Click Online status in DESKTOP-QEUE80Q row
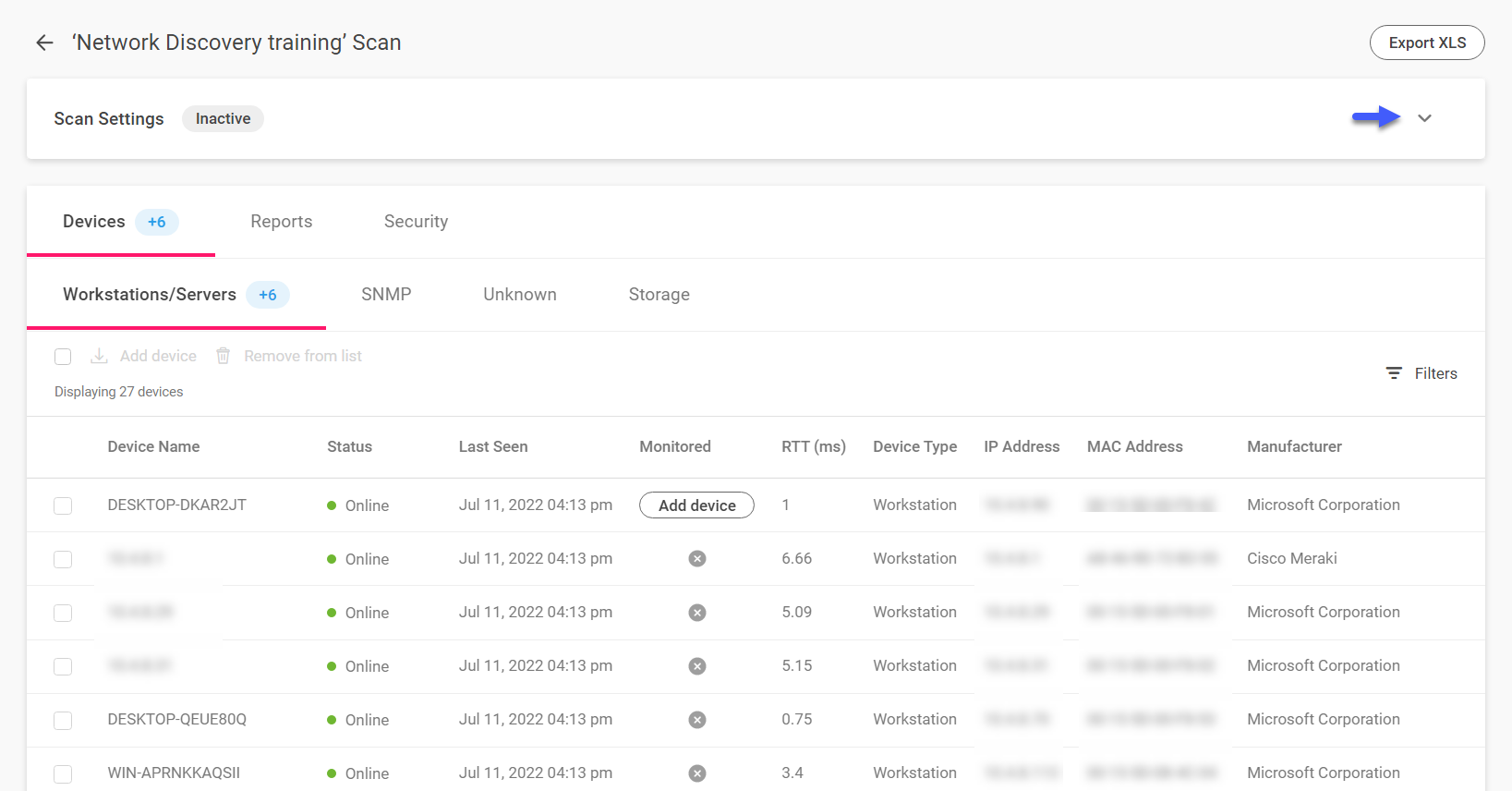This screenshot has height=791, width=1512. coord(367,720)
